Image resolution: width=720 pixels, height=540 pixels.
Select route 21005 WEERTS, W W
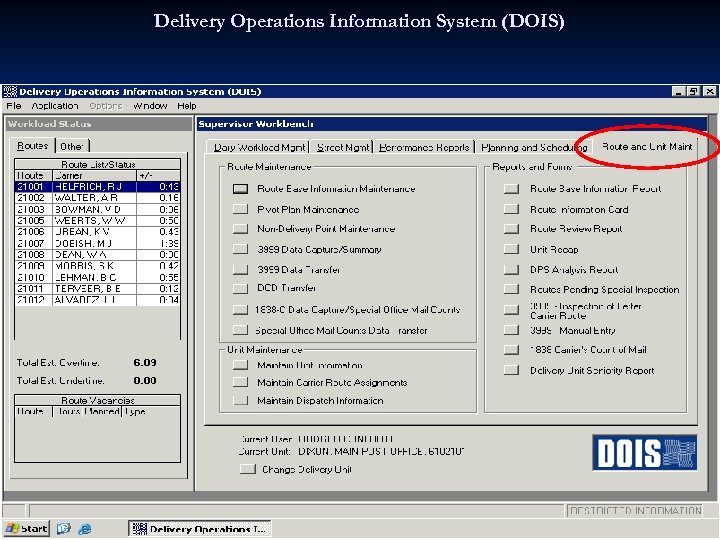pos(97,221)
